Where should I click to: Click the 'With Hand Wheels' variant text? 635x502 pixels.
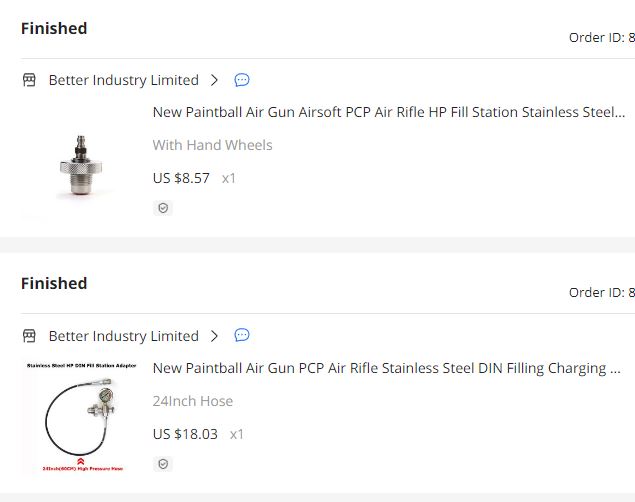pyautogui.click(x=212, y=145)
